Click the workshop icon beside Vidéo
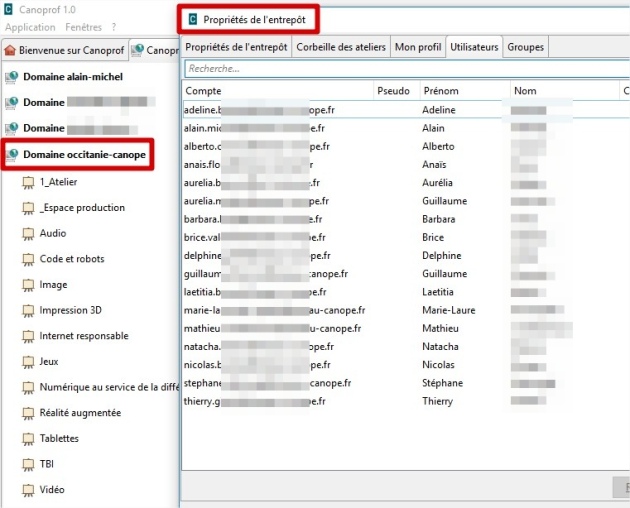 click(28, 490)
